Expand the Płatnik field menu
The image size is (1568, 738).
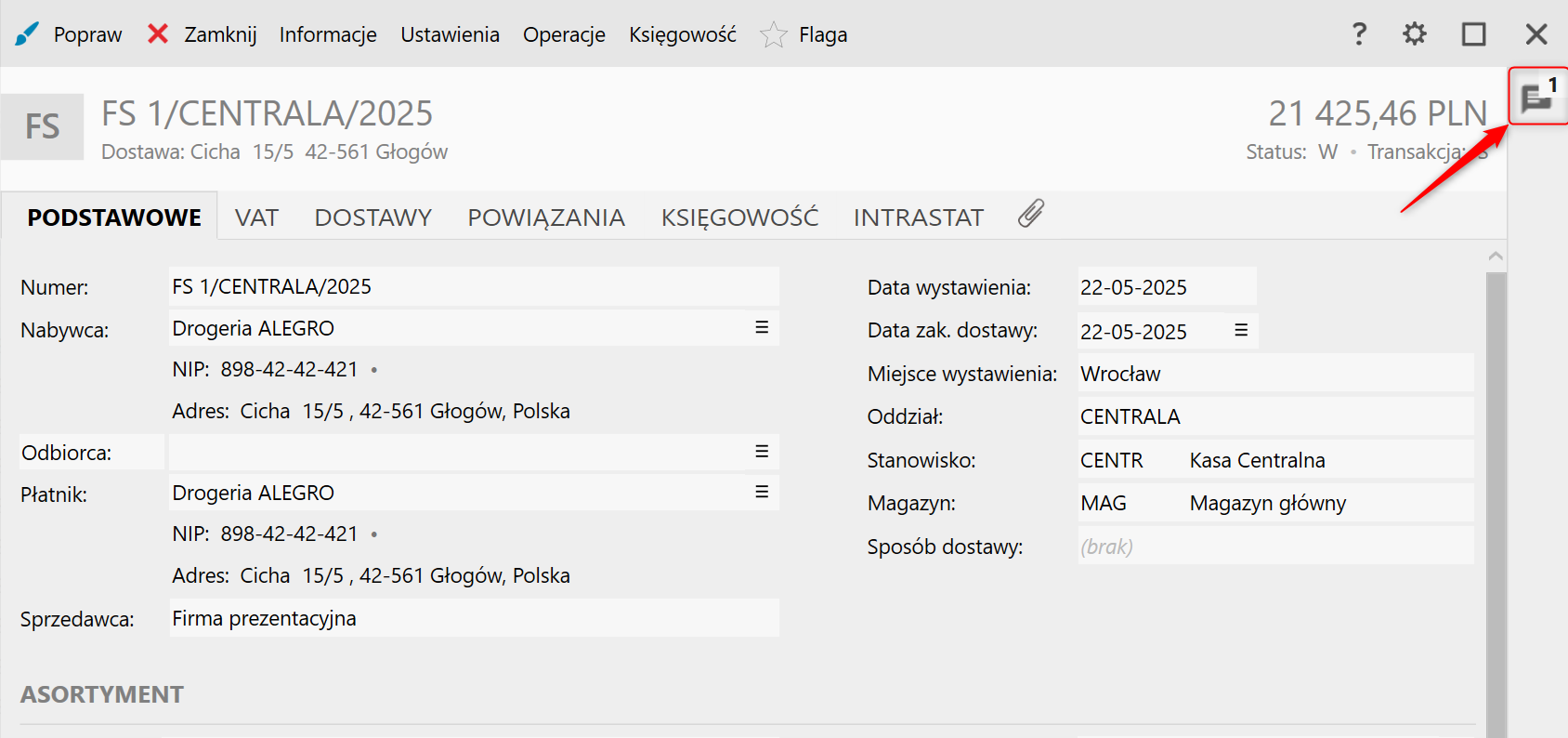tap(762, 492)
